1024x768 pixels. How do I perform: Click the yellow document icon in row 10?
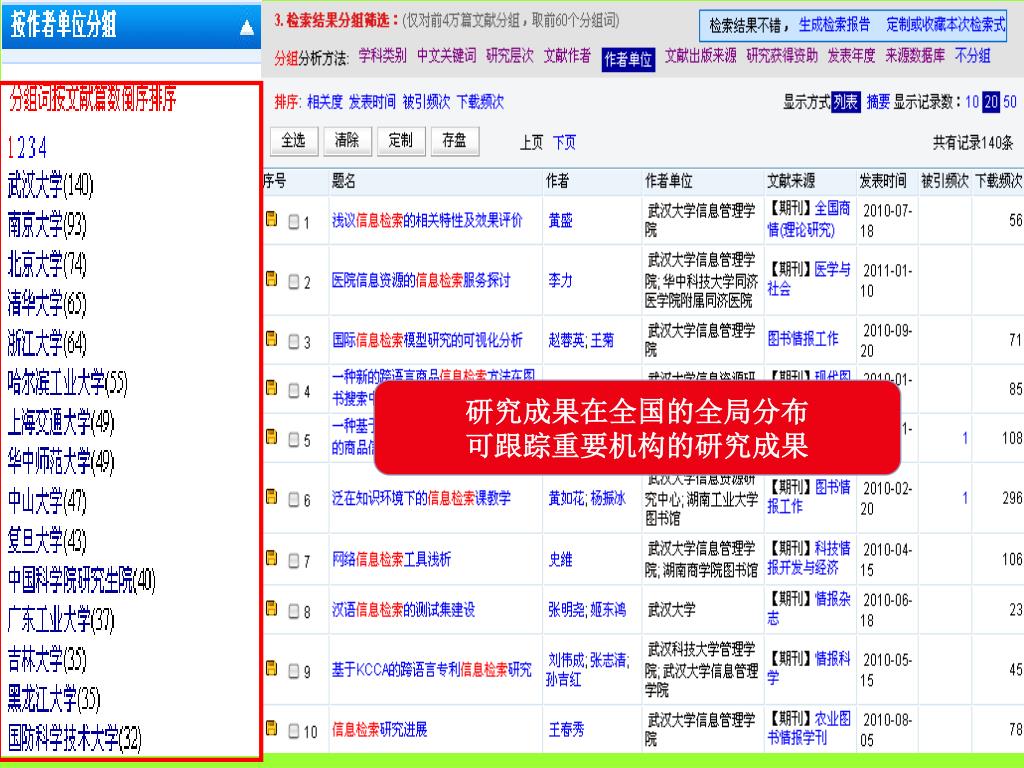[272, 728]
